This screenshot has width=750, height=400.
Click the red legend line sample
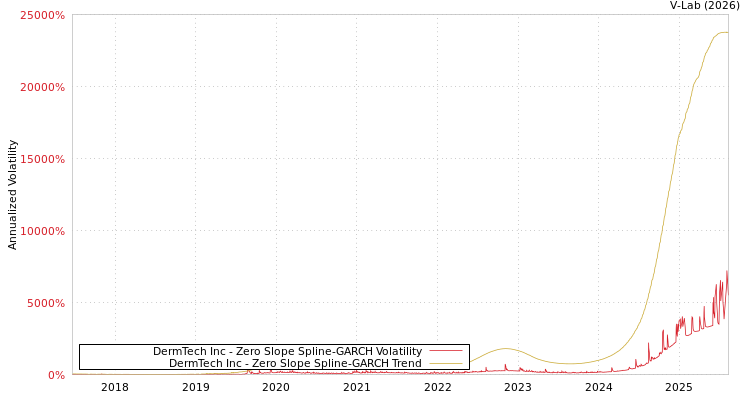click(446, 351)
